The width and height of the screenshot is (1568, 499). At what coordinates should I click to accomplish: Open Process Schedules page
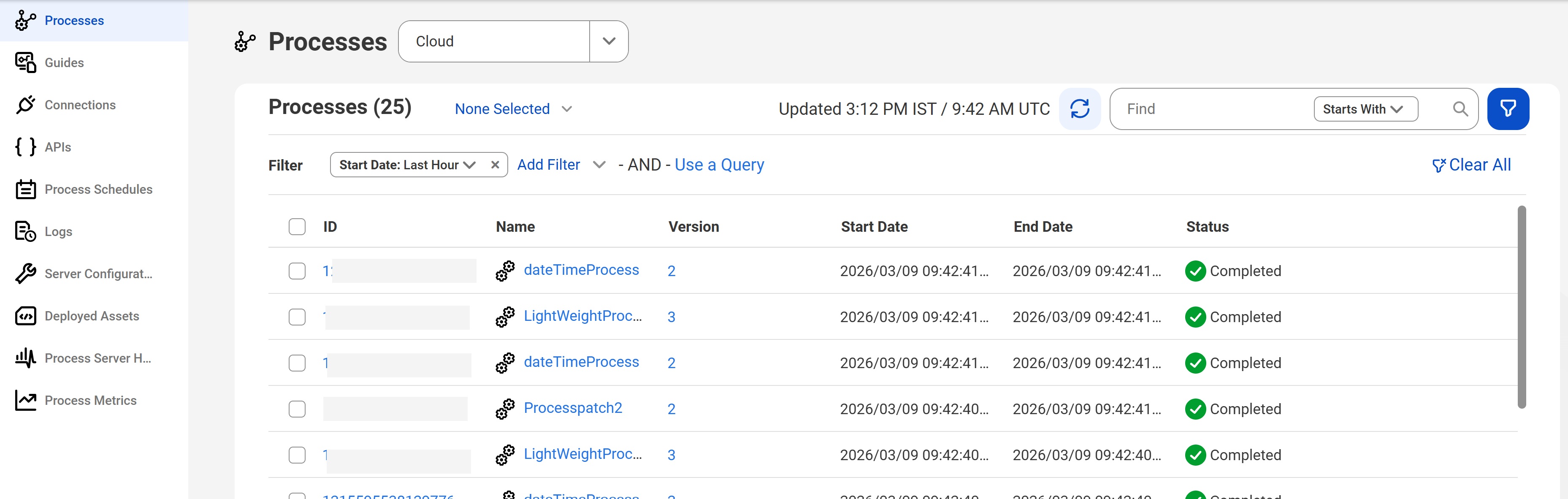pyautogui.click(x=98, y=189)
